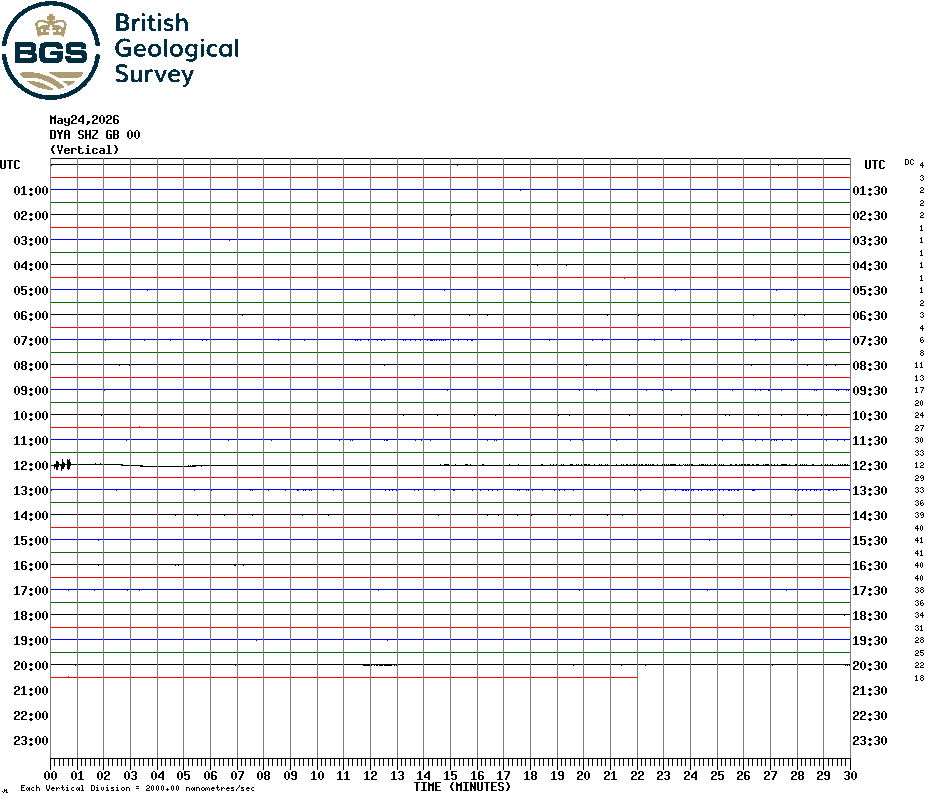Click minute axis label 15

coord(450,775)
